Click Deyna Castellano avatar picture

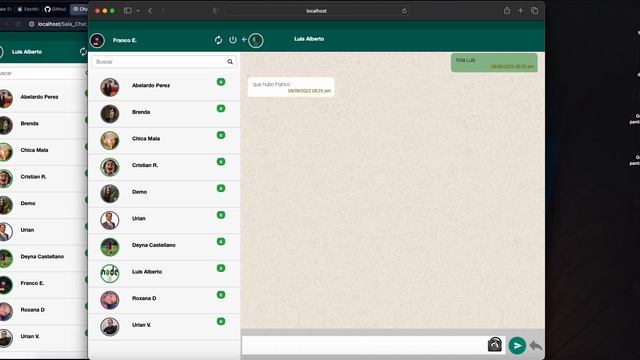(110, 247)
